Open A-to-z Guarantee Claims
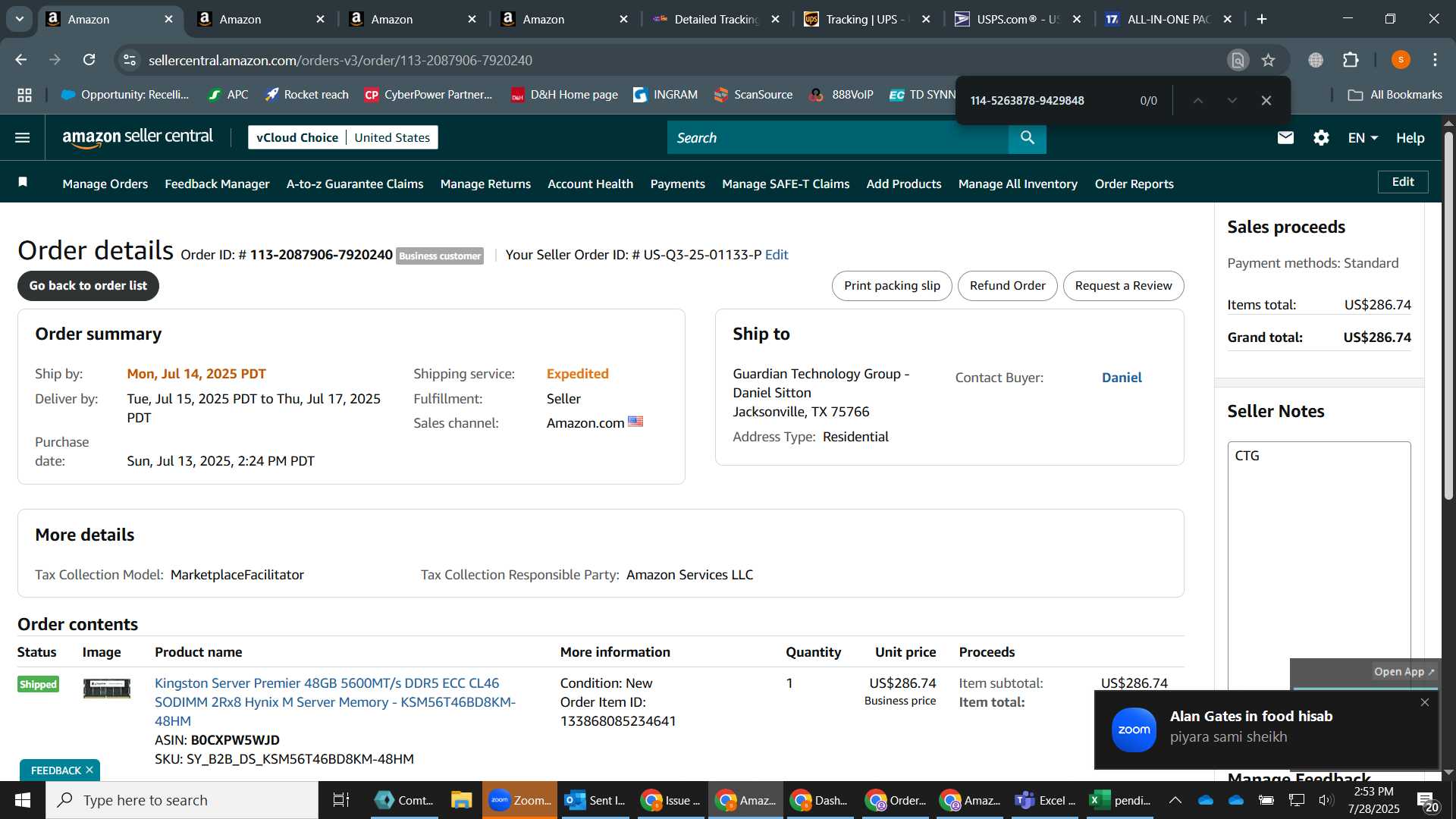This screenshot has width=1456, height=819. (355, 184)
